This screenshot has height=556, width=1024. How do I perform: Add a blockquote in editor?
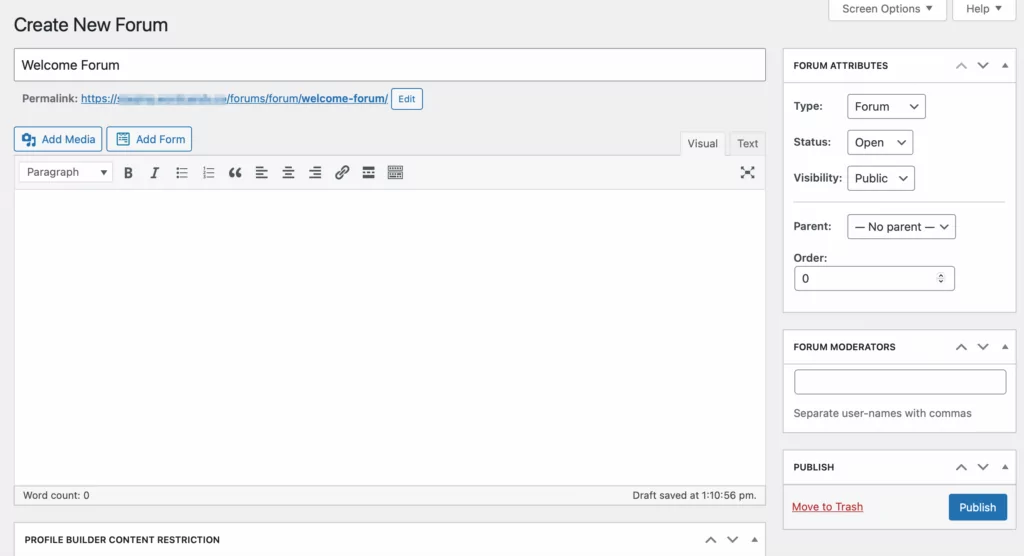coord(235,173)
